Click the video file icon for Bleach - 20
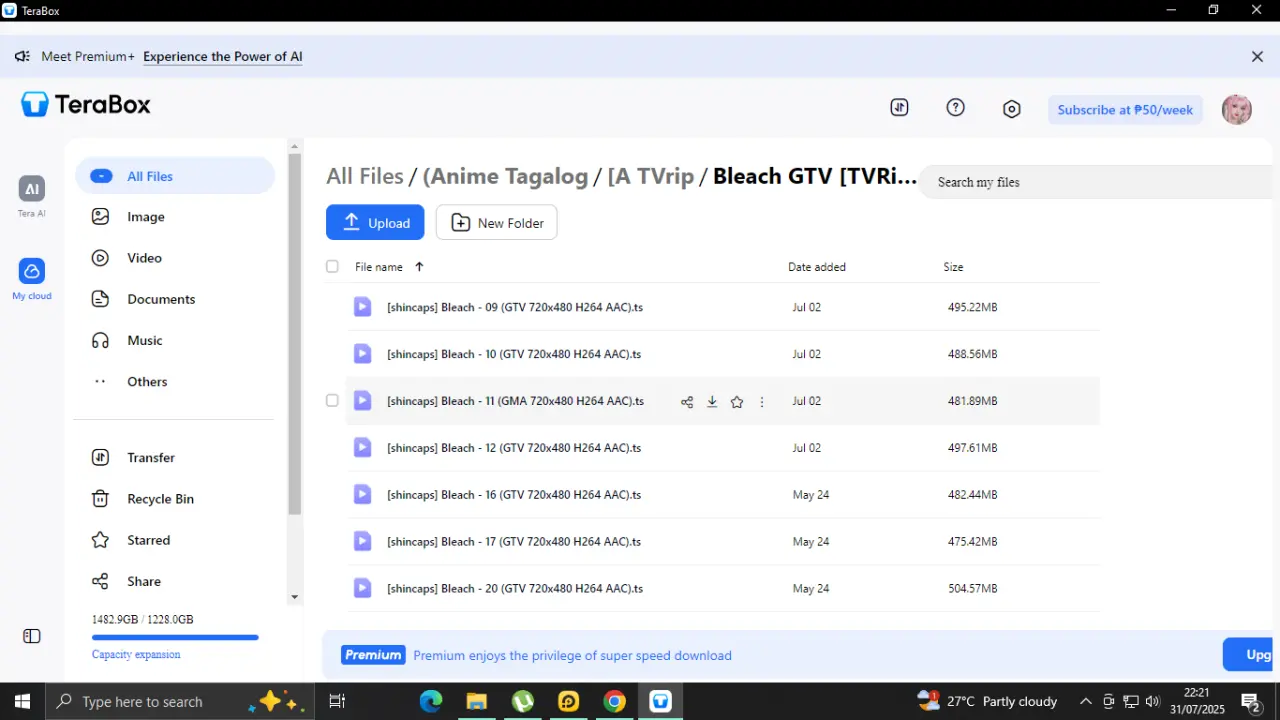The height and width of the screenshot is (720, 1280). [x=363, y=589]
